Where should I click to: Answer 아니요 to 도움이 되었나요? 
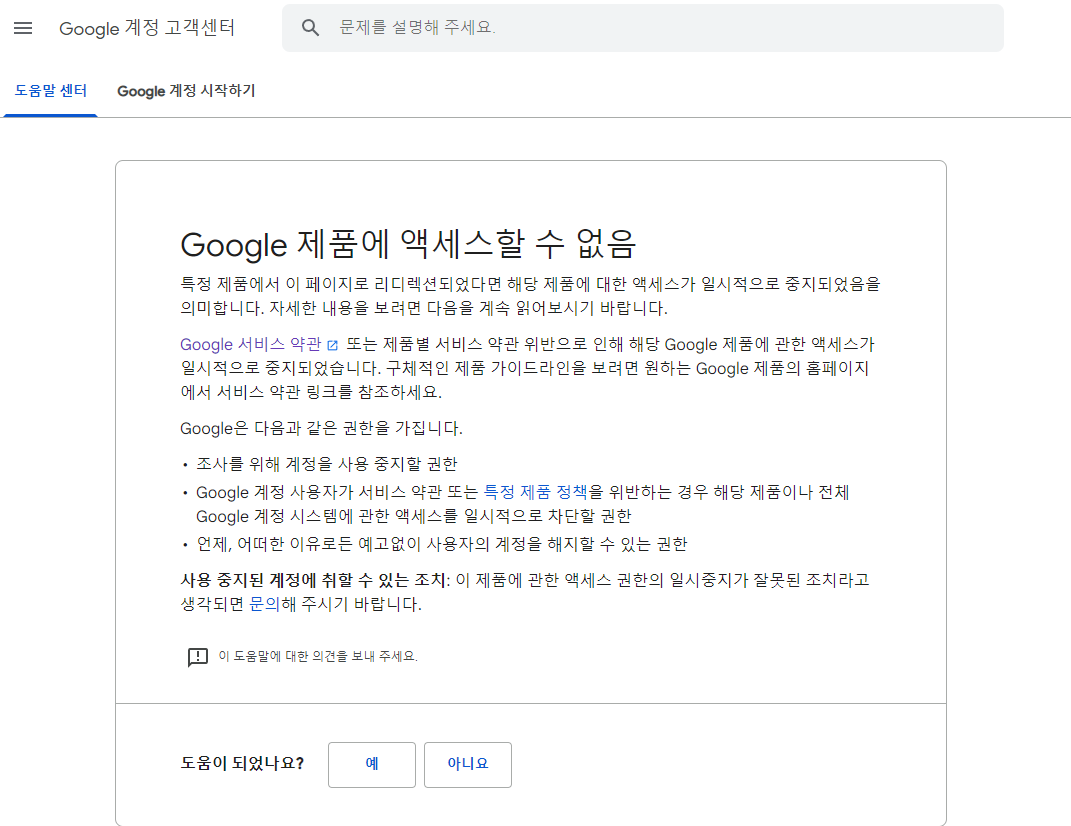(x=468, y=765)
